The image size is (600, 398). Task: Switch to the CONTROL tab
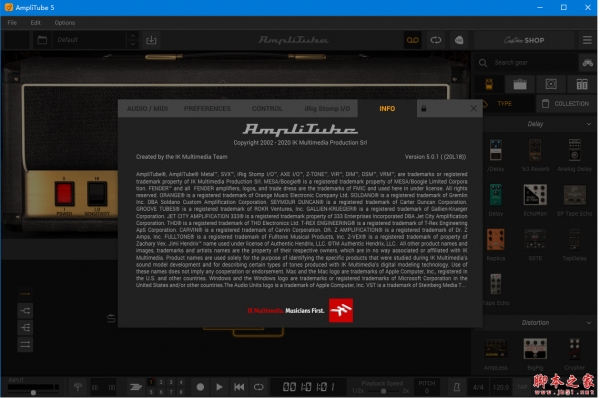pos(267,109)
